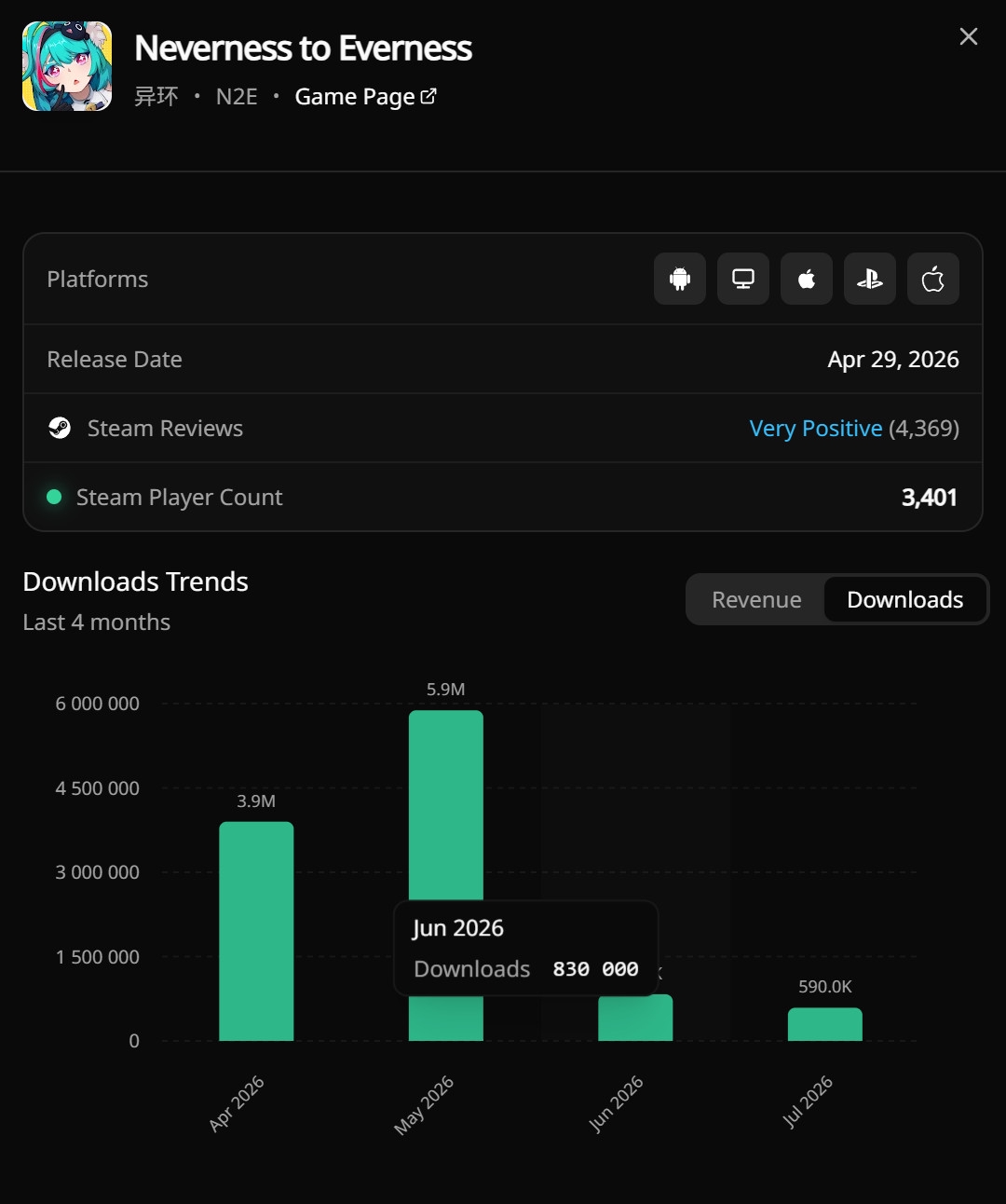Image resolution: width=1006 pixels, height=1204 pixels.
Task: Click the N2E abbreviation text
Action: point(237,97)
